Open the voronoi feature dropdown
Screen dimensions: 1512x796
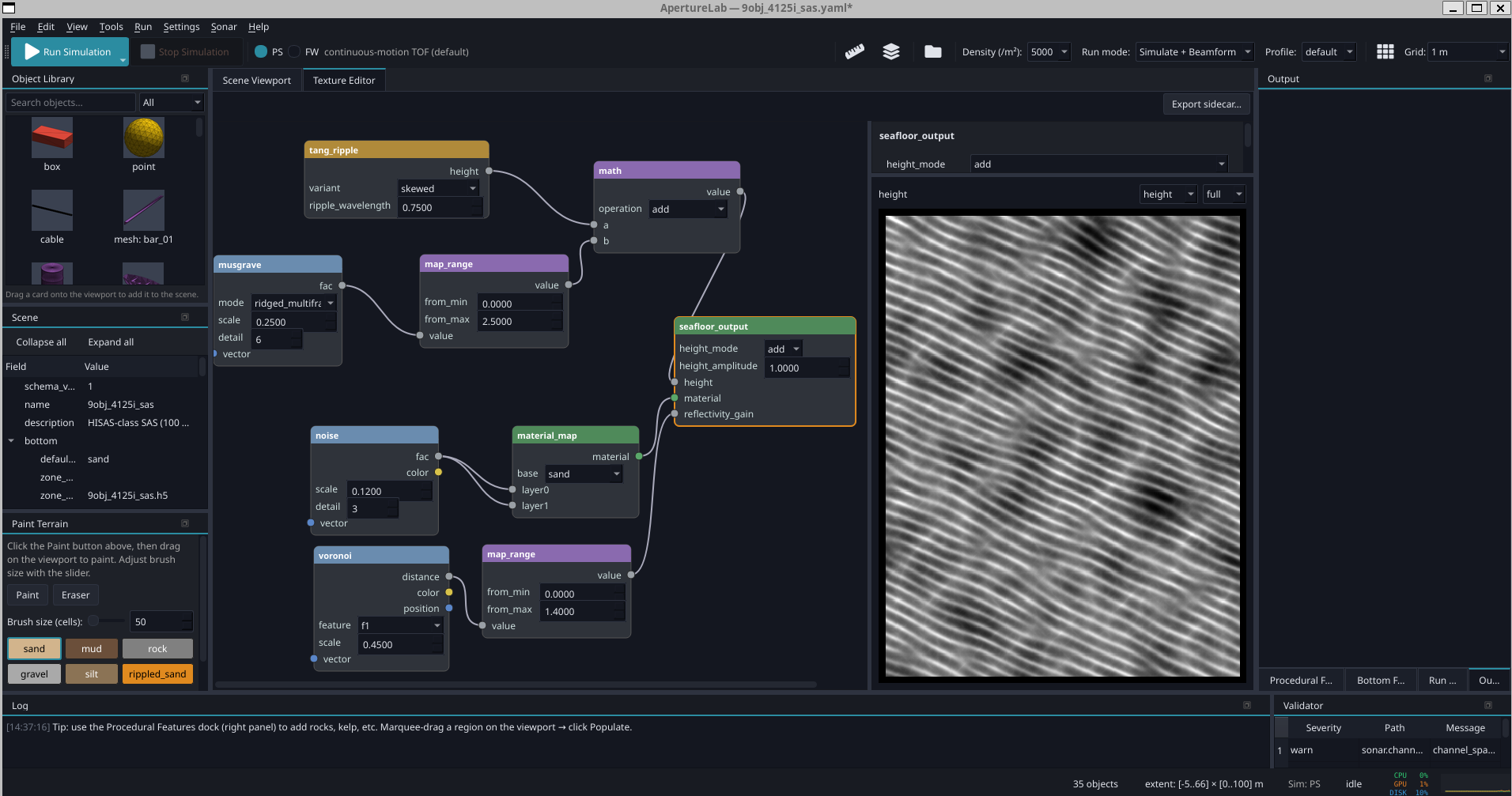click(x=401, y=625)
